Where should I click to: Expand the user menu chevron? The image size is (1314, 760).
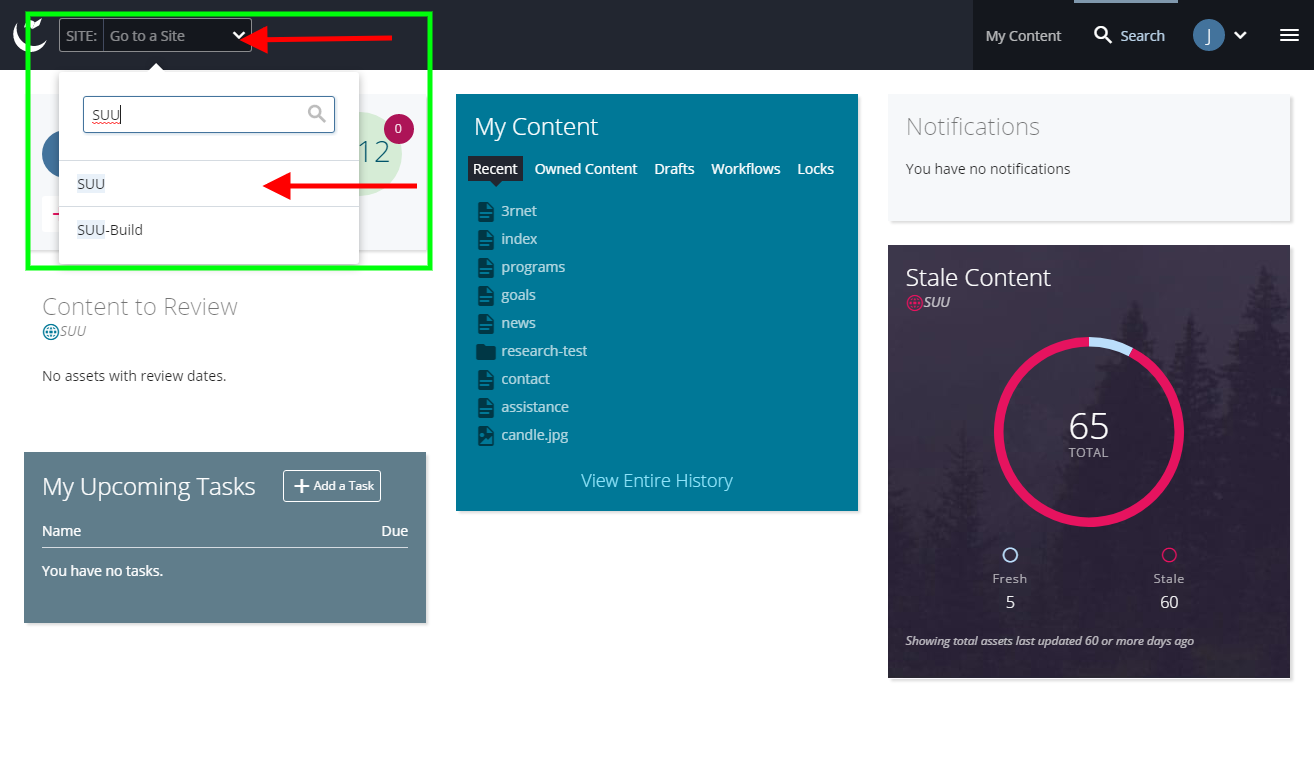(1240, 36)
